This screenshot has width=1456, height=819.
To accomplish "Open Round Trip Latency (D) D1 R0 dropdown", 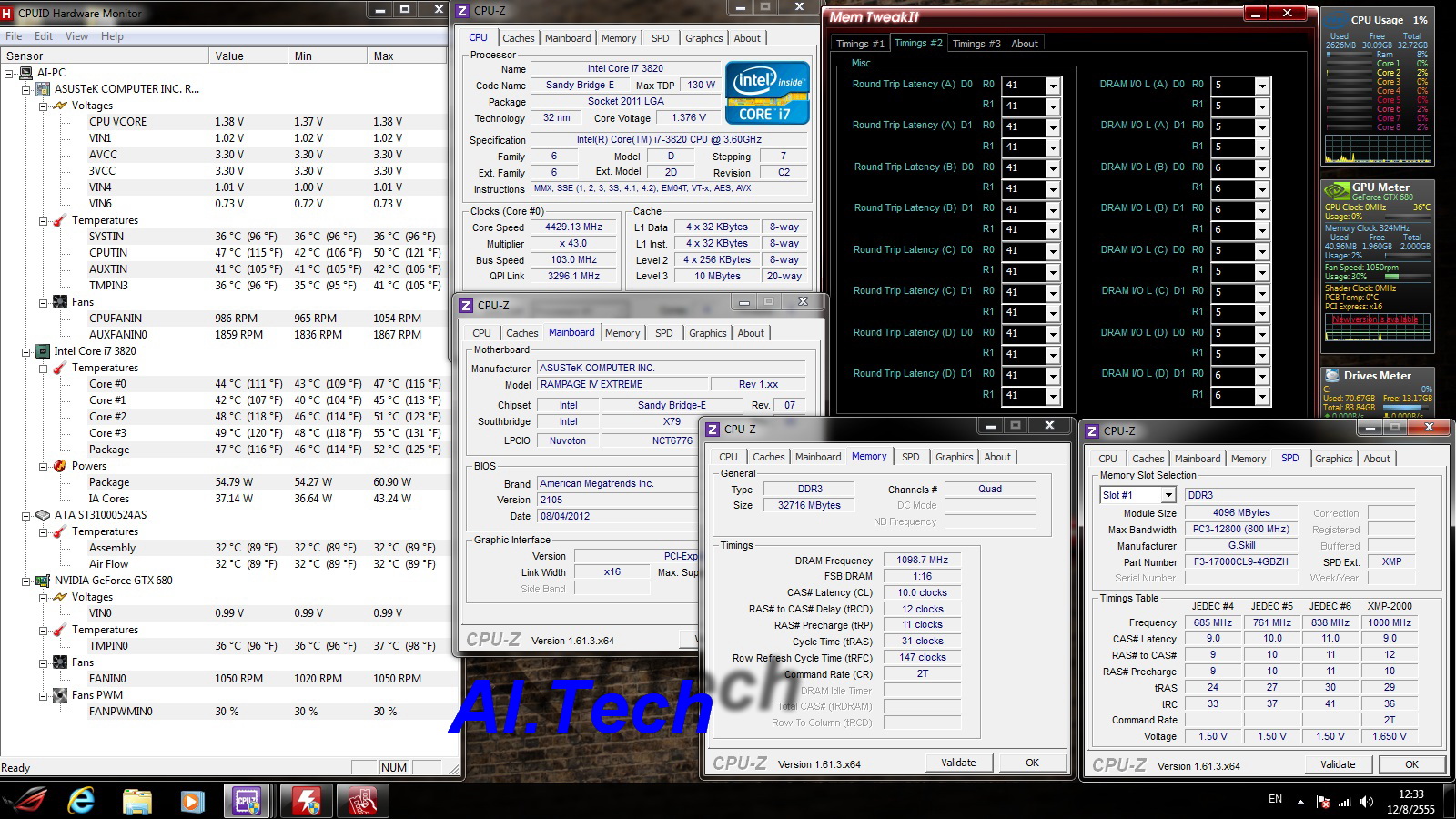I will [x=1053, y=375].
